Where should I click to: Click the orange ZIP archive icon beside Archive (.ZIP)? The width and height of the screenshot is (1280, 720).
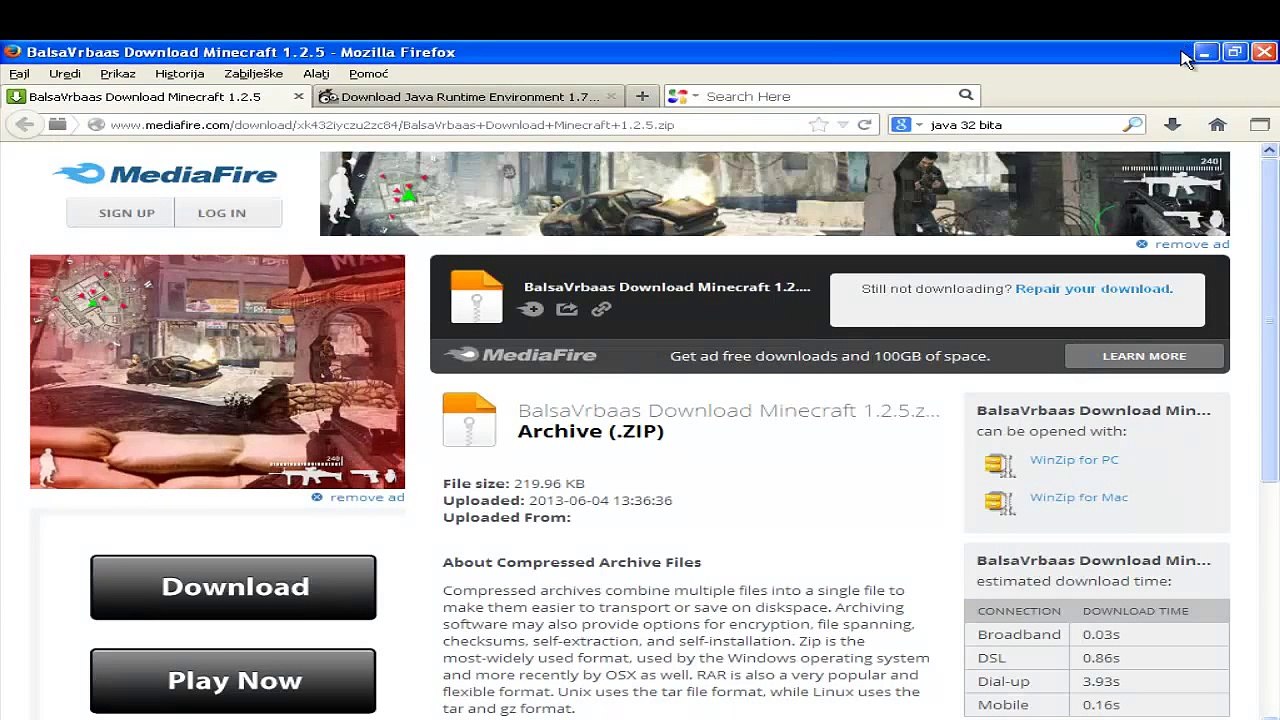click(469, 419)
